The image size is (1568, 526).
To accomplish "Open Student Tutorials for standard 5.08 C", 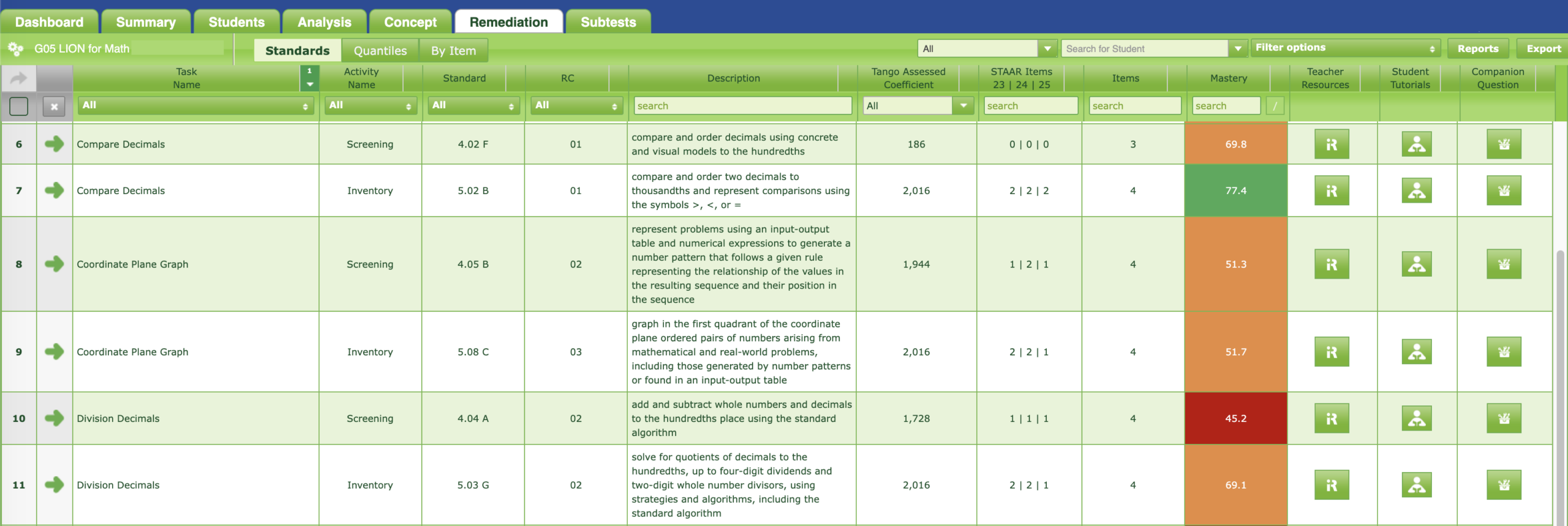I will tap(1417, 352).
